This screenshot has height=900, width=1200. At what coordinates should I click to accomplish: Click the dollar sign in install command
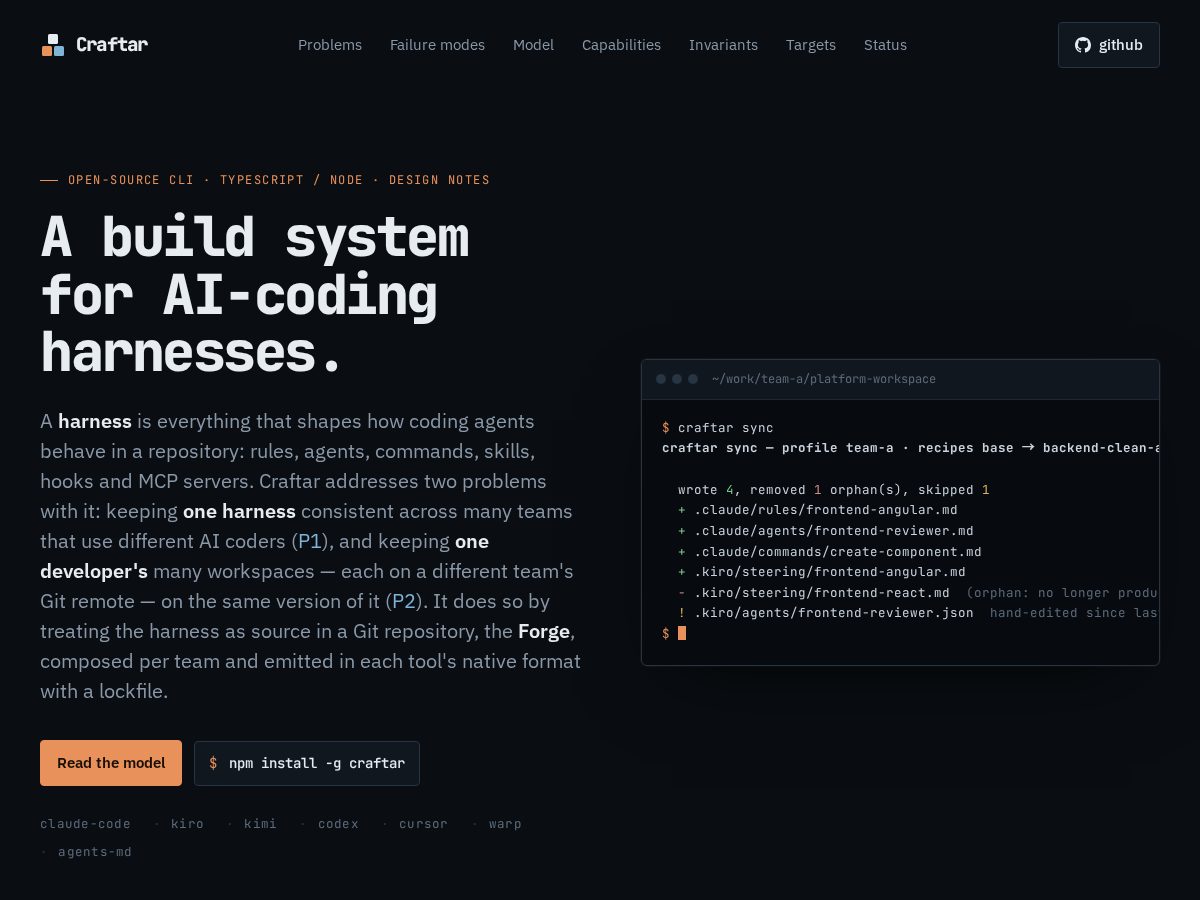pos(213,763)
